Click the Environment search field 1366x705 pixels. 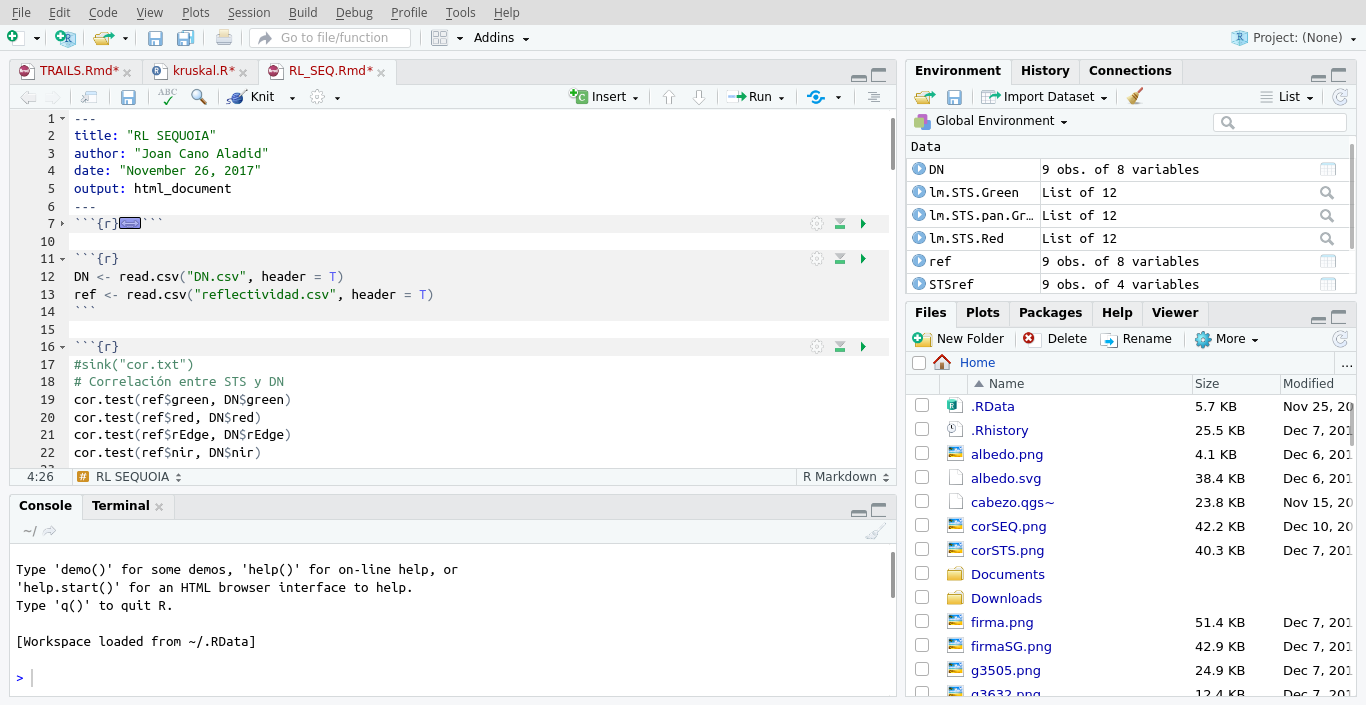click(1280, 122)
